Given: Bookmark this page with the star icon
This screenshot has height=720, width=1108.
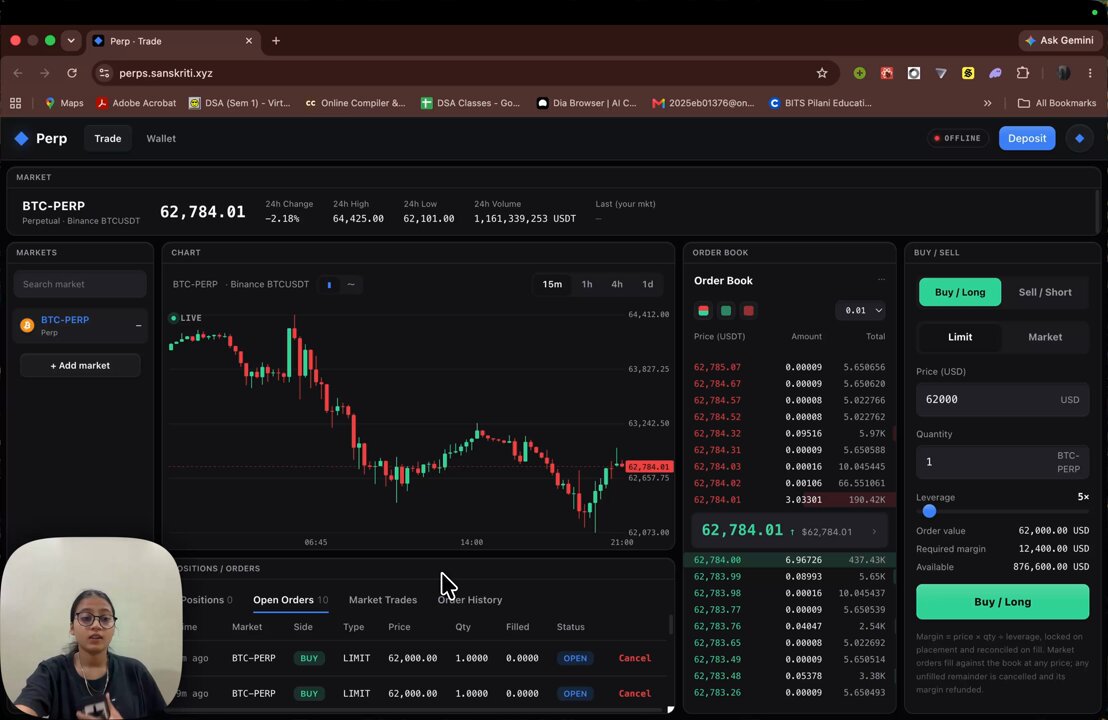Looking at the screenshot, I should point(822,73).
